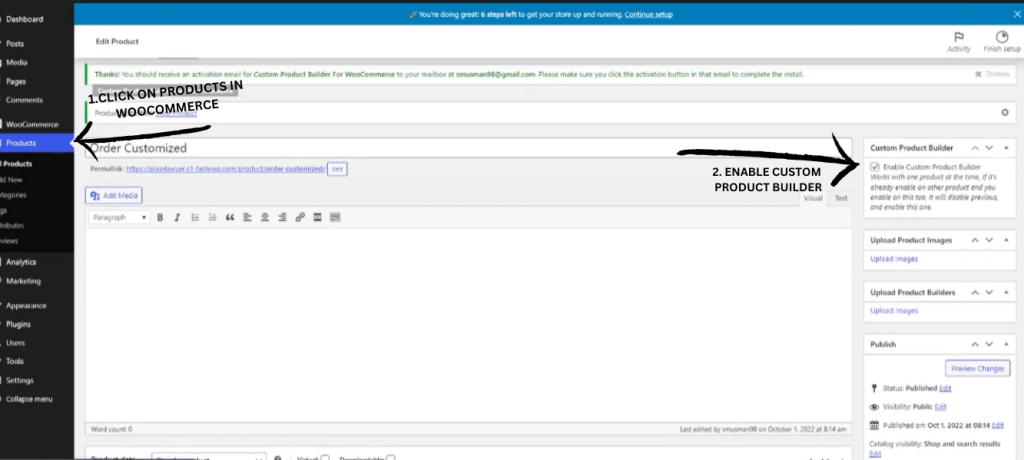The width and height of the screenshot is (1024, 460).
Task: Edit the published-on date
Action: [997, 425]
